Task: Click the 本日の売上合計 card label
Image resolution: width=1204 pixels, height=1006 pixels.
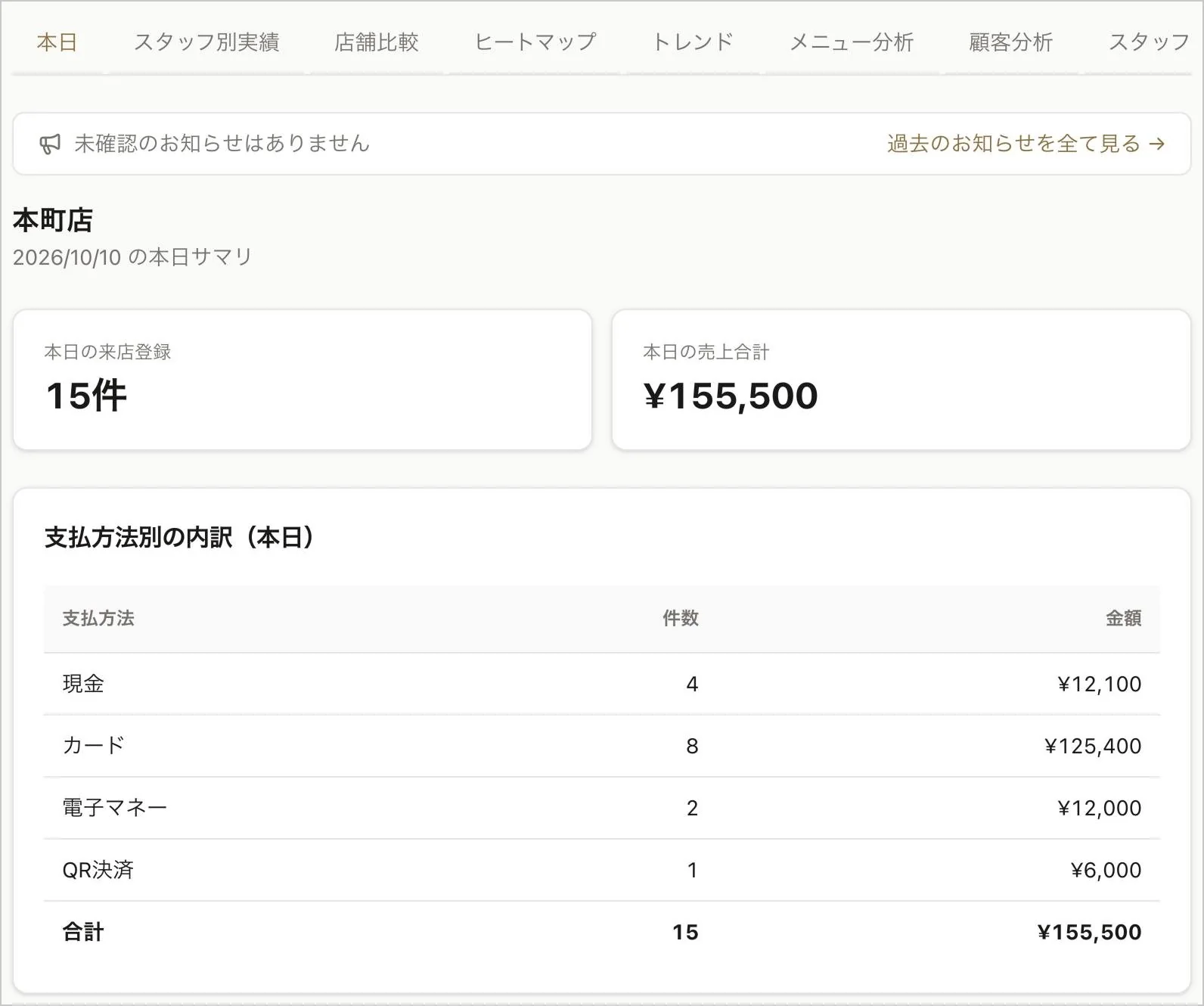Action: pos(706,352)
